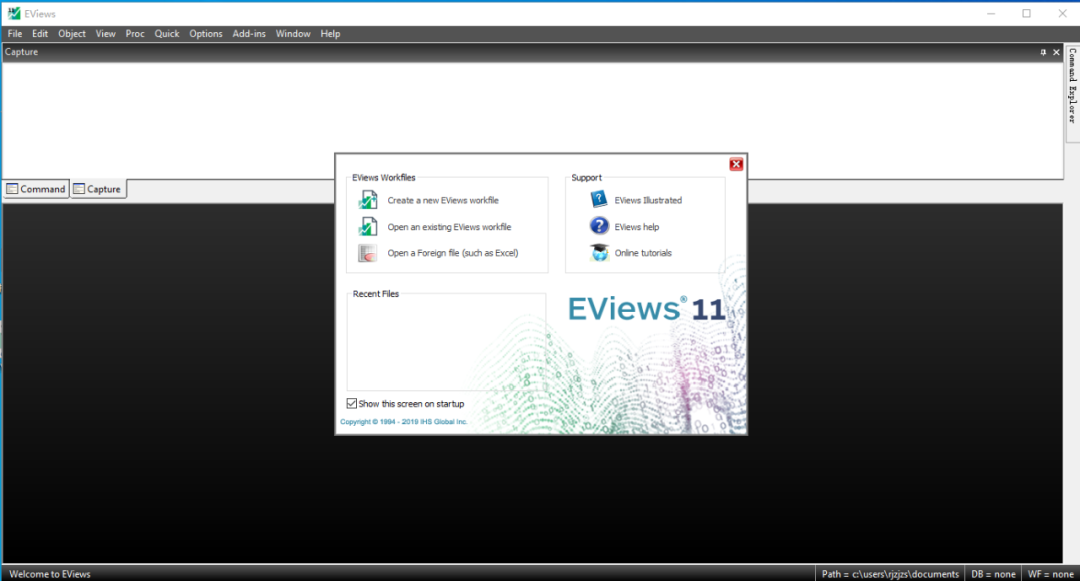
Task: Click WF = none in the status bar
Action: (1050, 573)
